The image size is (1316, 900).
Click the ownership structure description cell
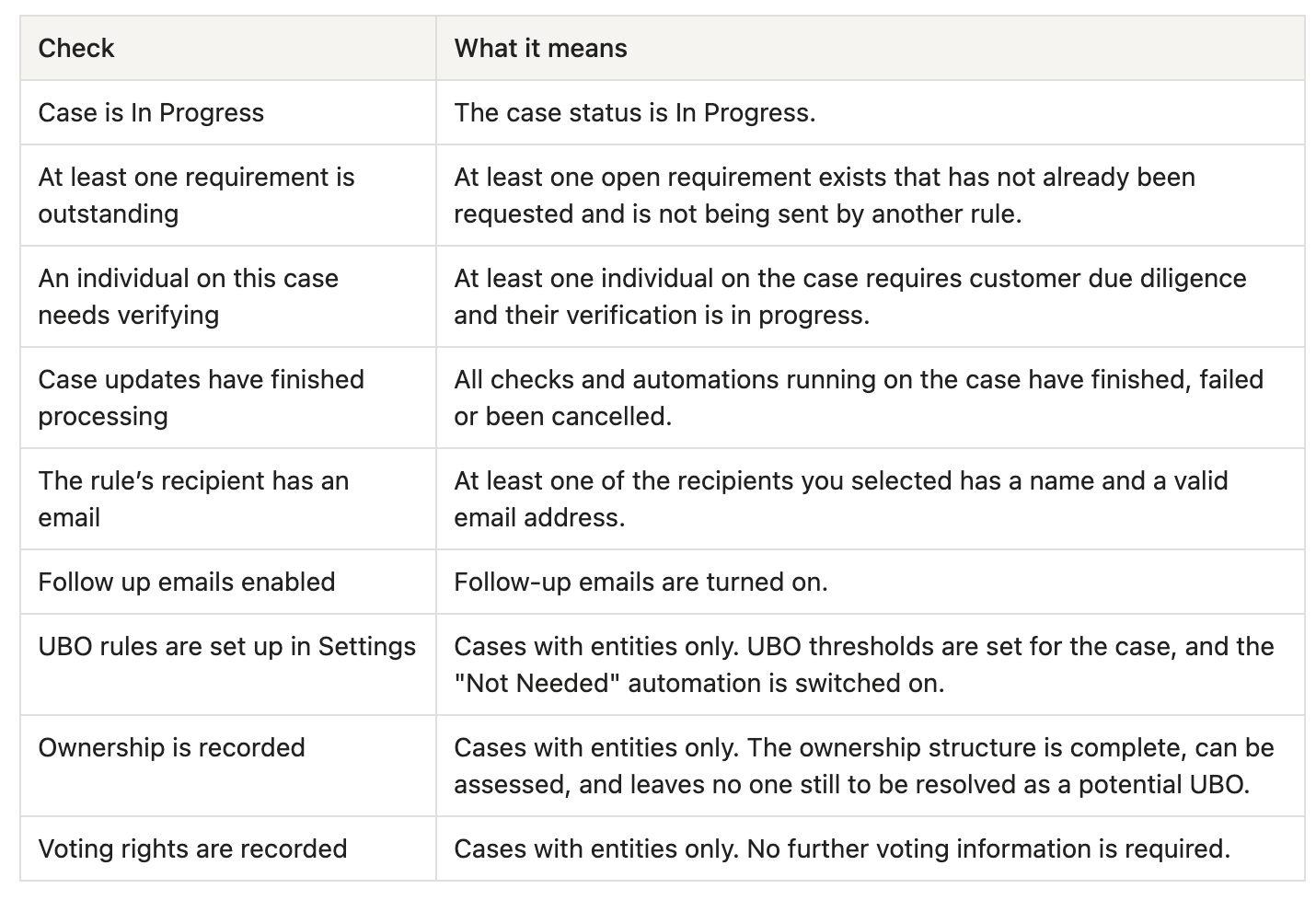point(870,766)
